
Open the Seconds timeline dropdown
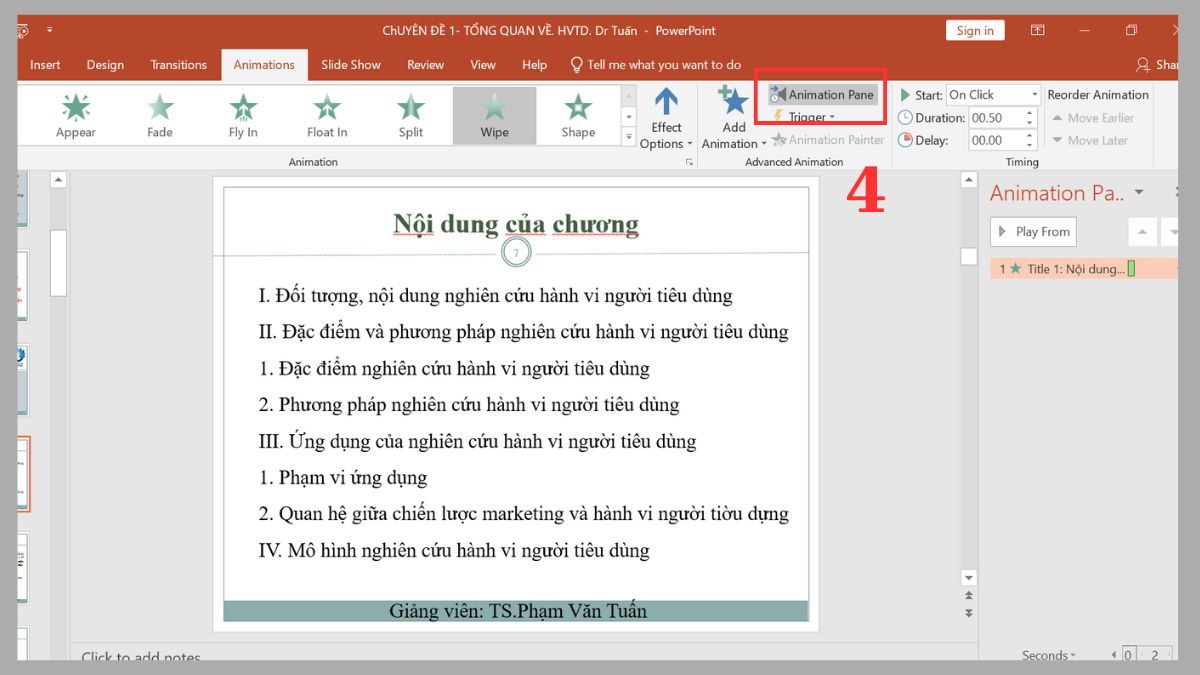[x=1046, y=655]
